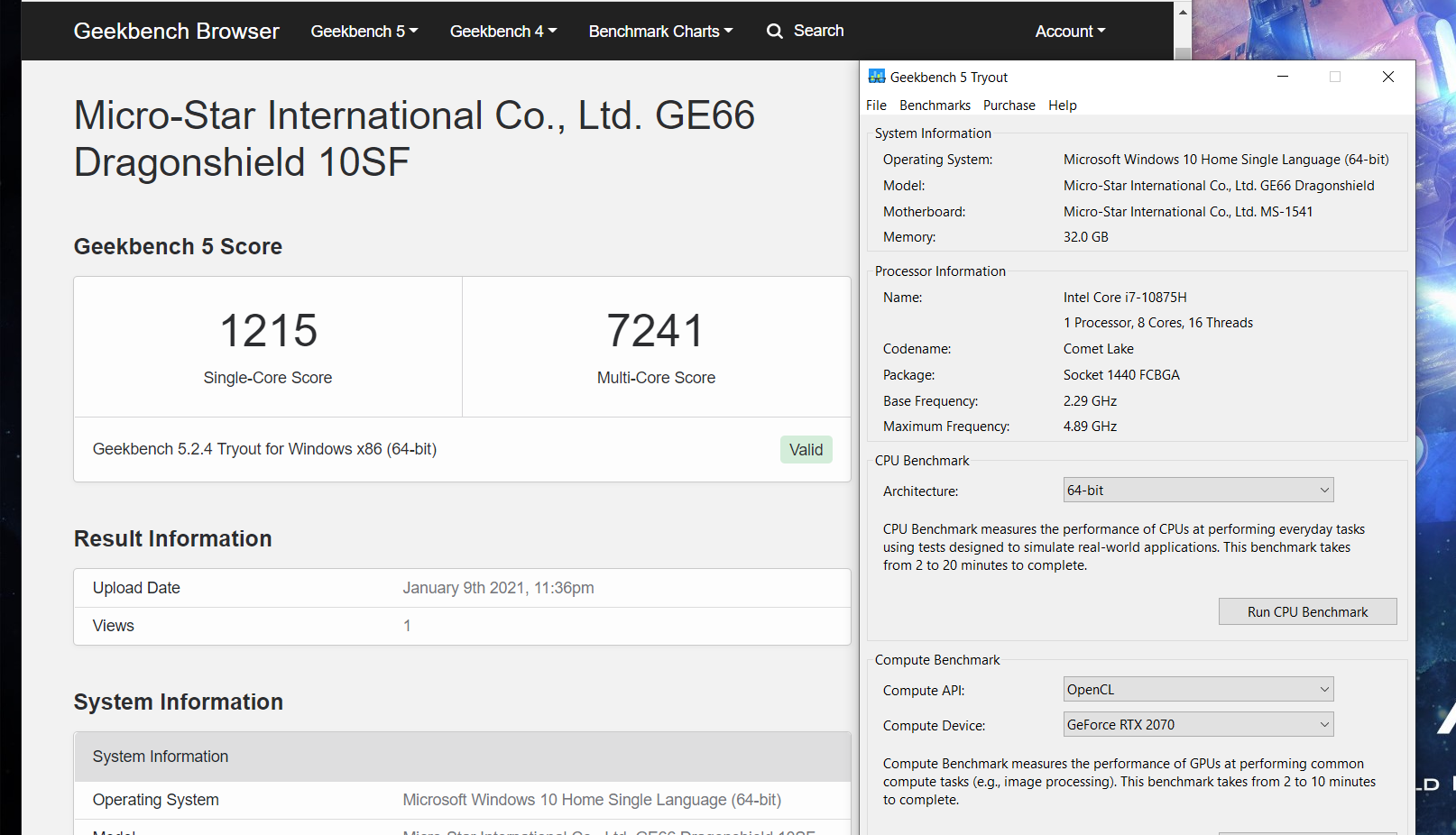Screen dimensions: 1456x835
Task: Click the upload date January 9th 2021 value
Action: pos(498,588)
